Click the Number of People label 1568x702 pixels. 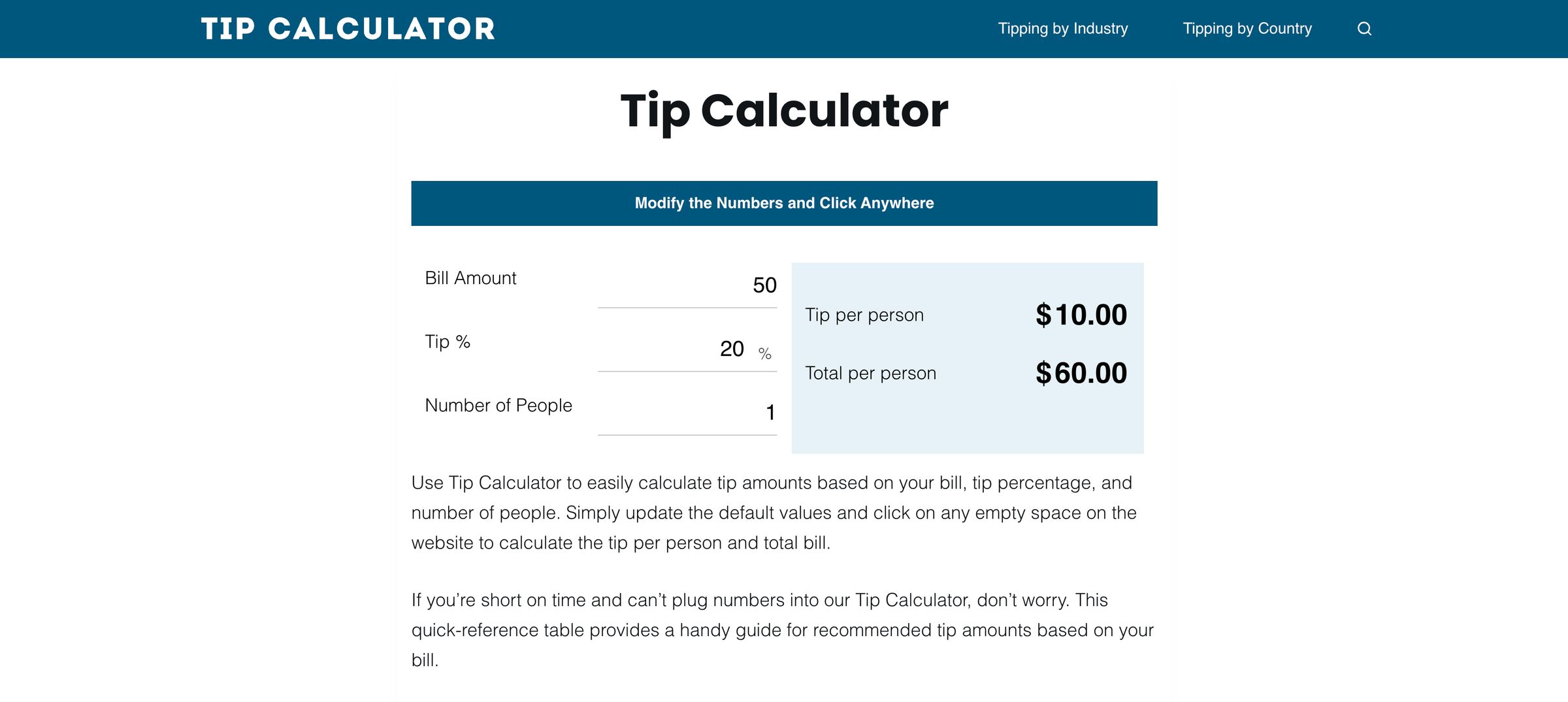pos(498,405)
